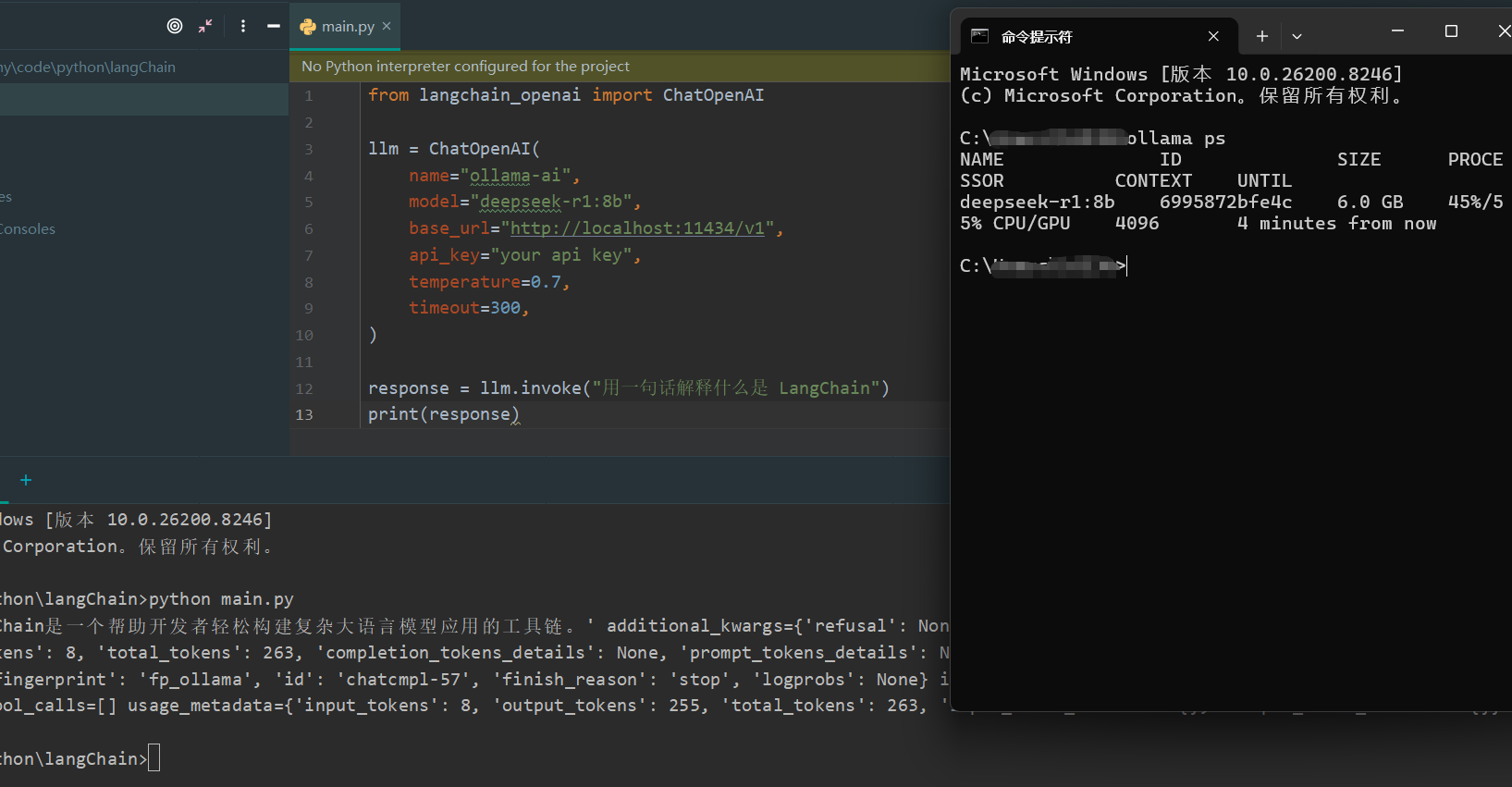Click the 'No Python interpreter configured' banner
Screen dimensions: 1512x787
(620, 67)
